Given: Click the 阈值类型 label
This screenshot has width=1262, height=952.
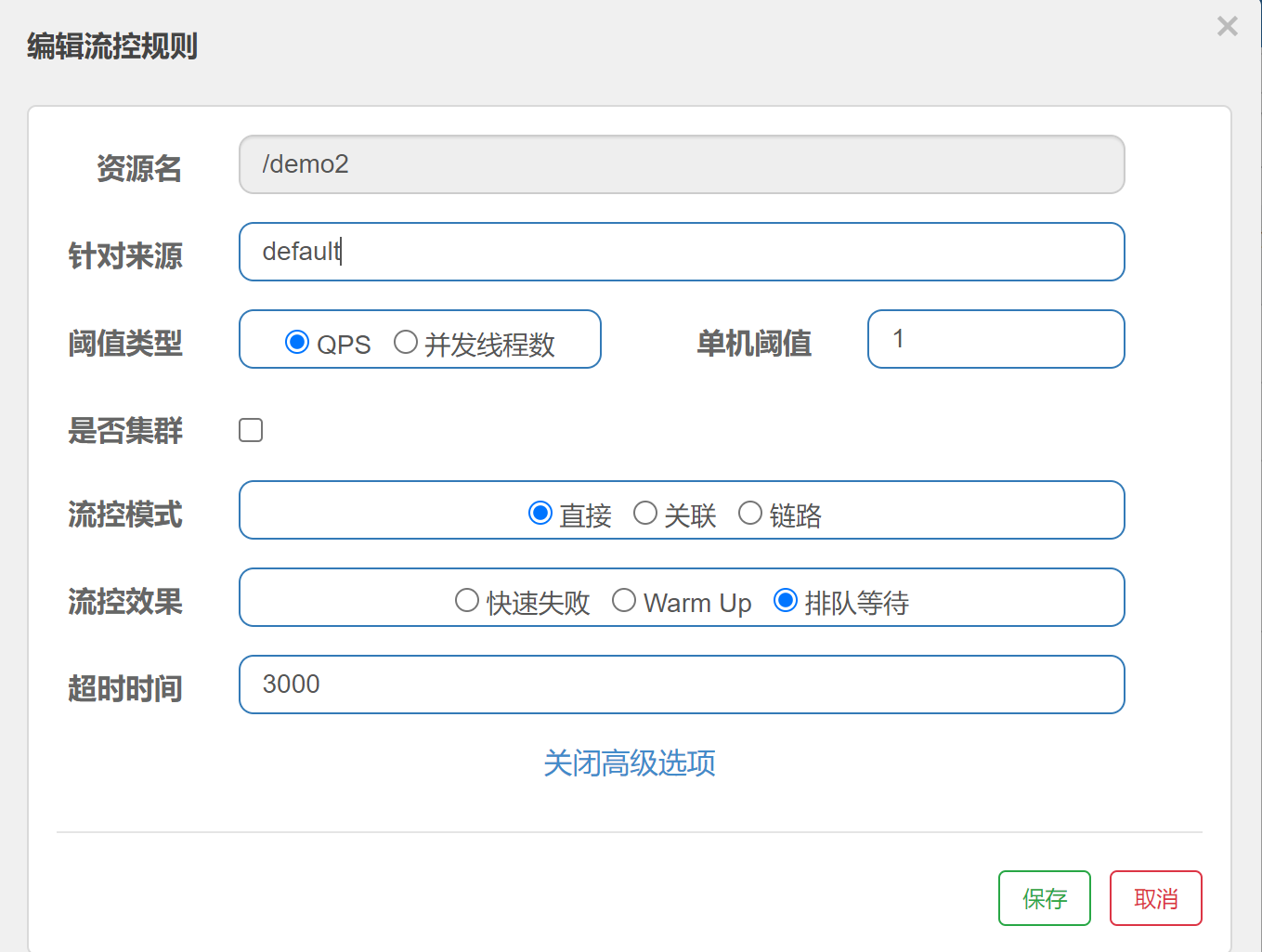Looking at the screenshot, I should [x=125, y=343].
